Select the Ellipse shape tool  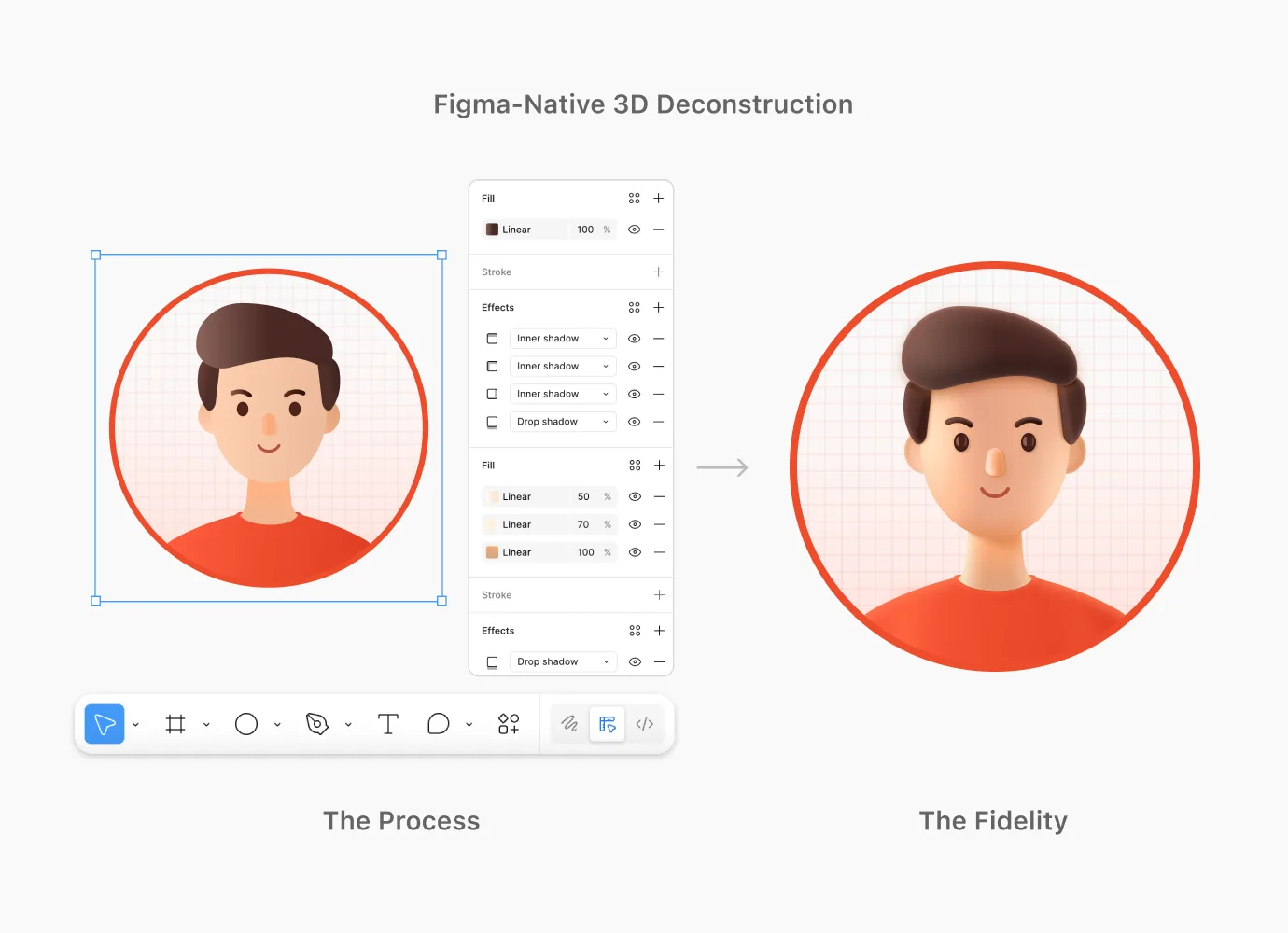coord(246,724)
